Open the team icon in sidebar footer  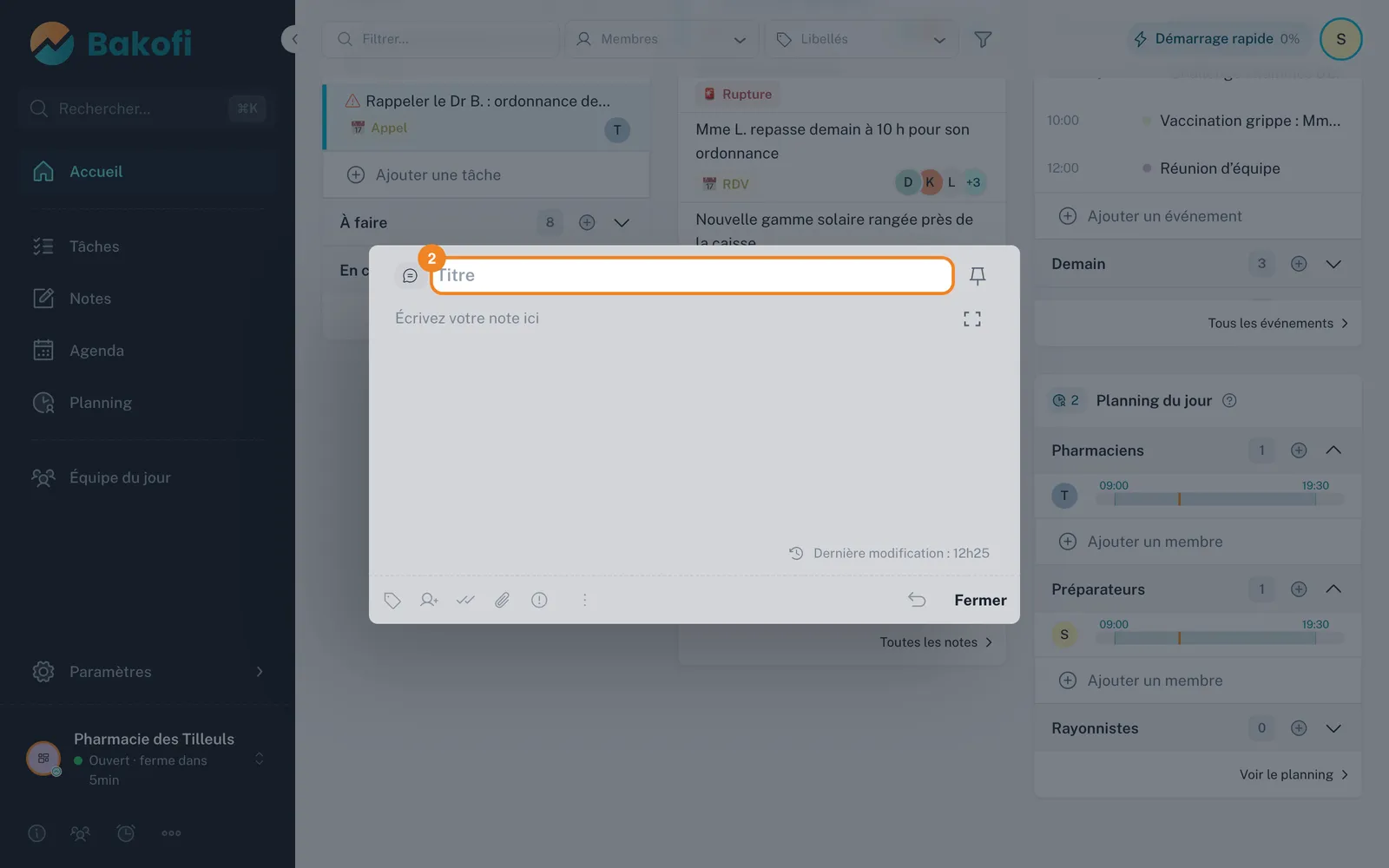tap(80, 833)
